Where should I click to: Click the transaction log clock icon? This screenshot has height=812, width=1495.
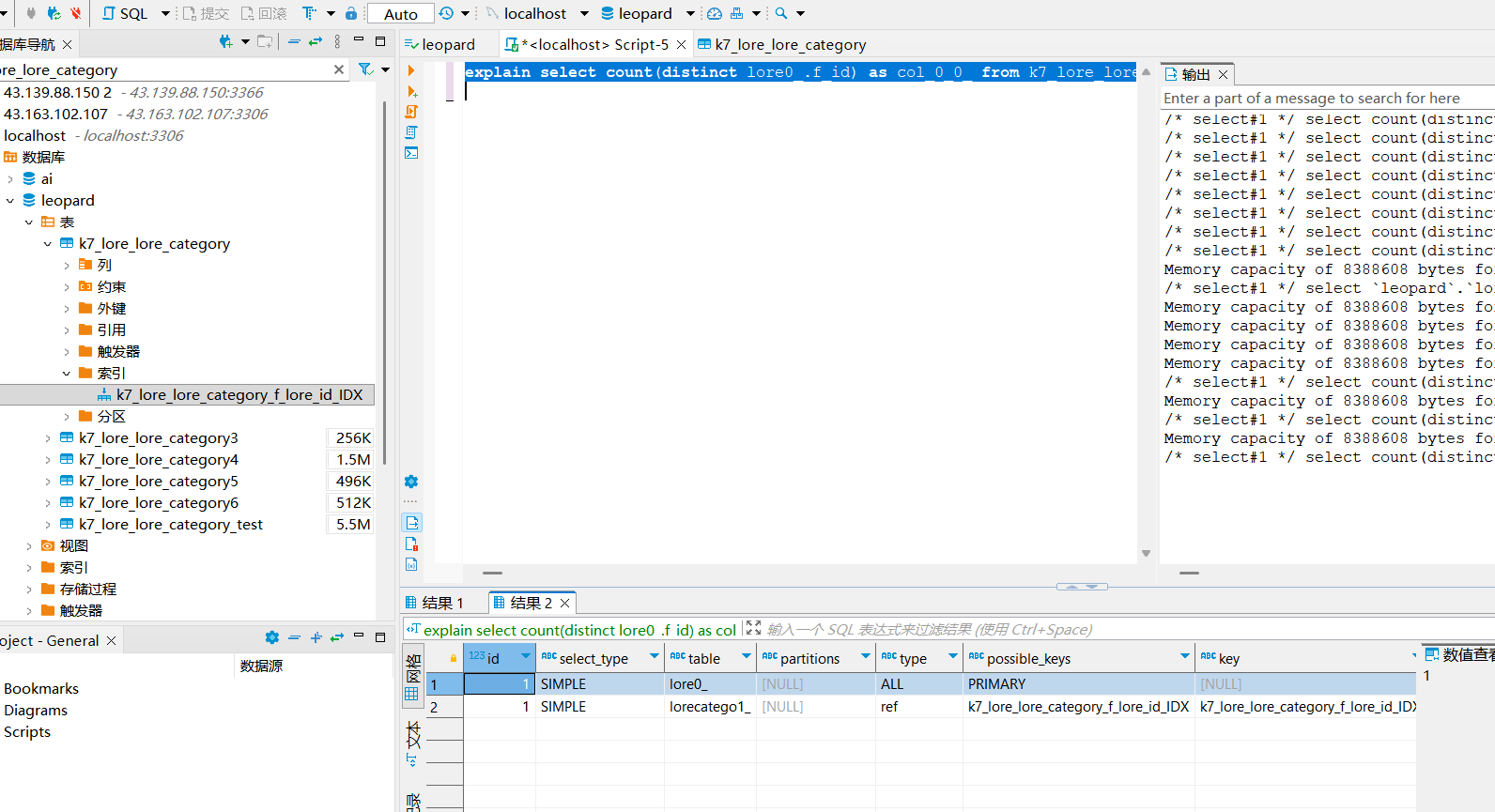pyautogui.click(x=446, y=13)
